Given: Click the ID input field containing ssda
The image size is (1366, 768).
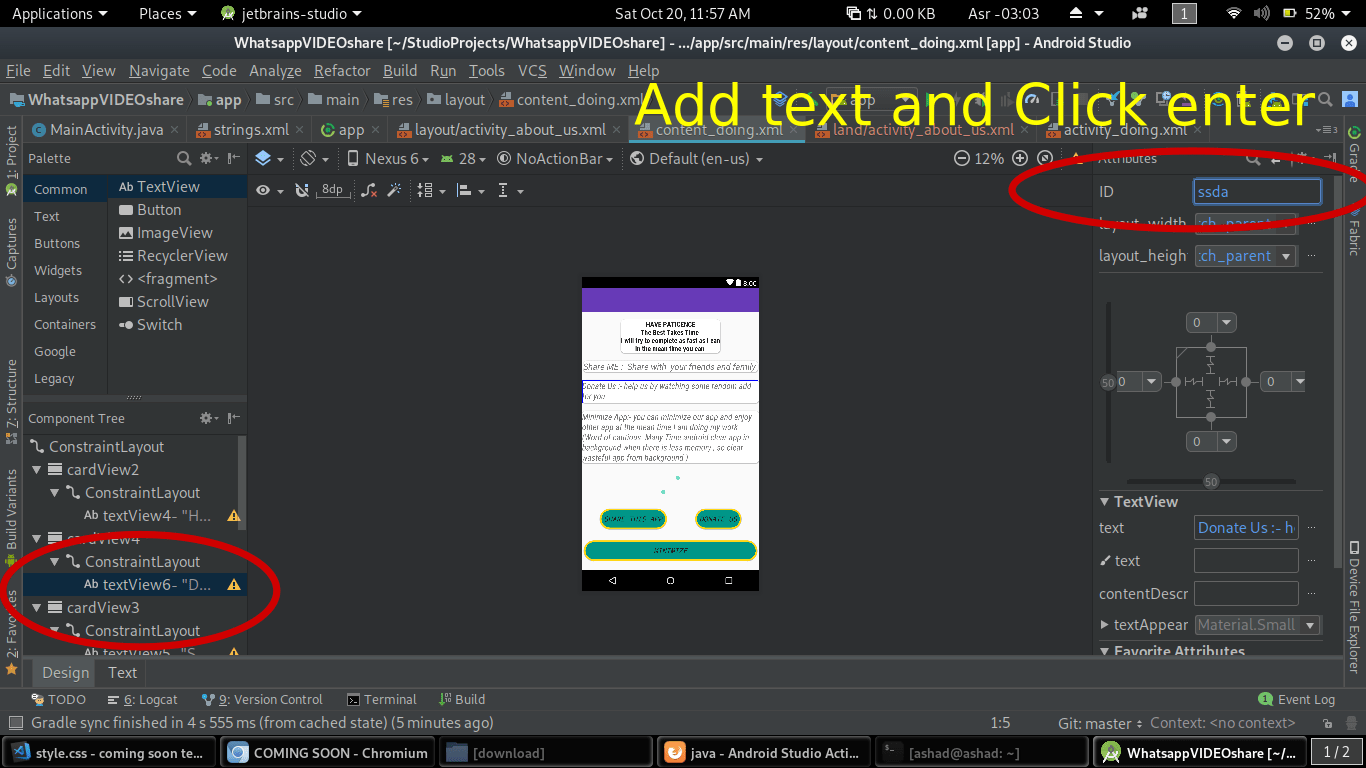Looking at the screenshot, I should tap(1257, 192).
